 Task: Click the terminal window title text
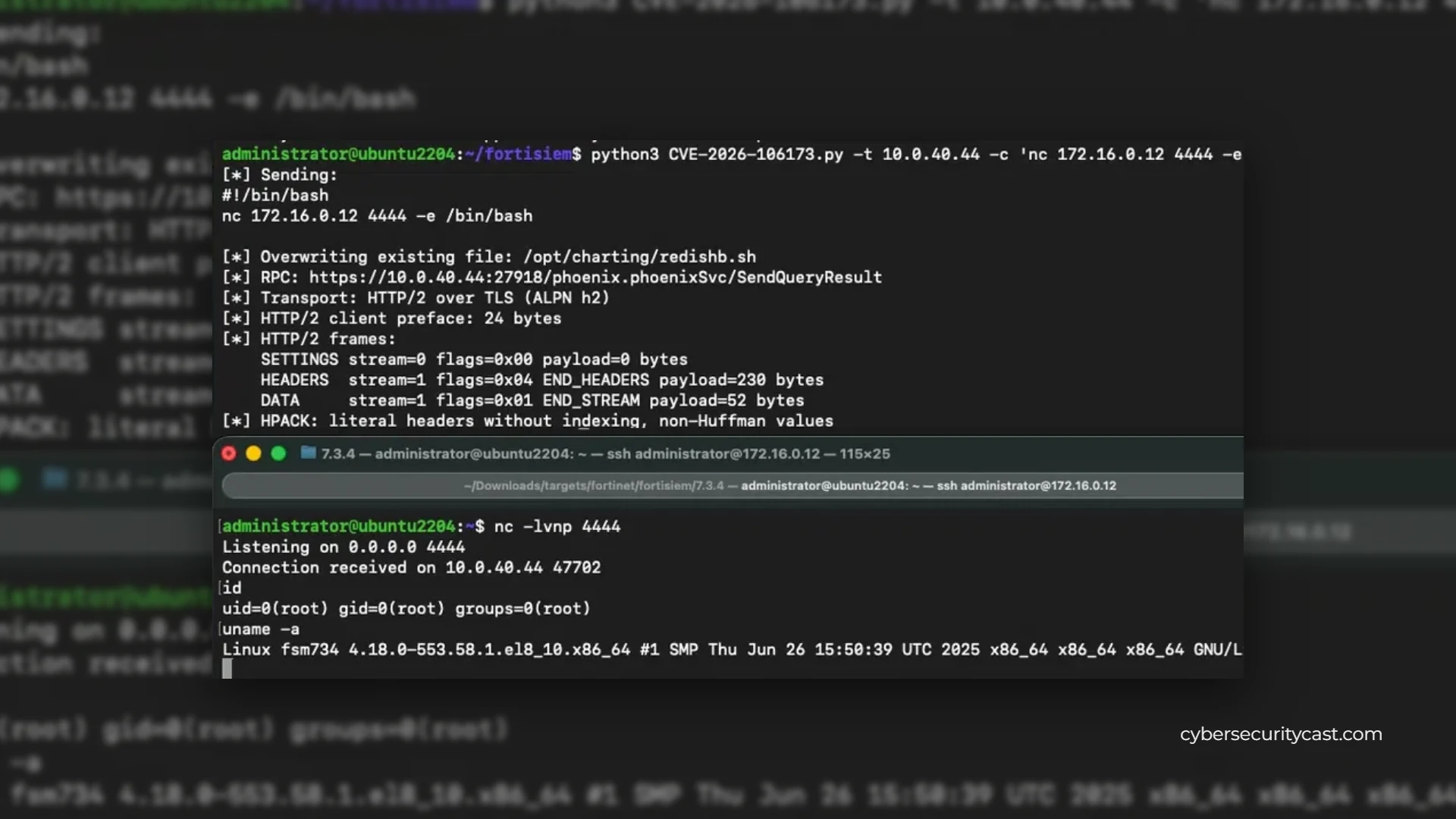pos(605,453)
